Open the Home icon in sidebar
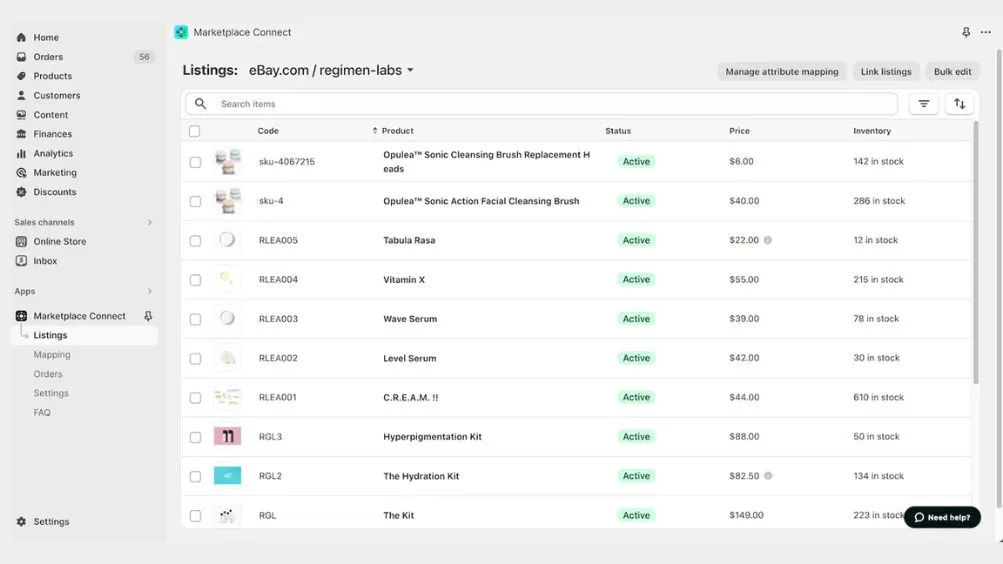1003x564 pixels. click(21, 37)
